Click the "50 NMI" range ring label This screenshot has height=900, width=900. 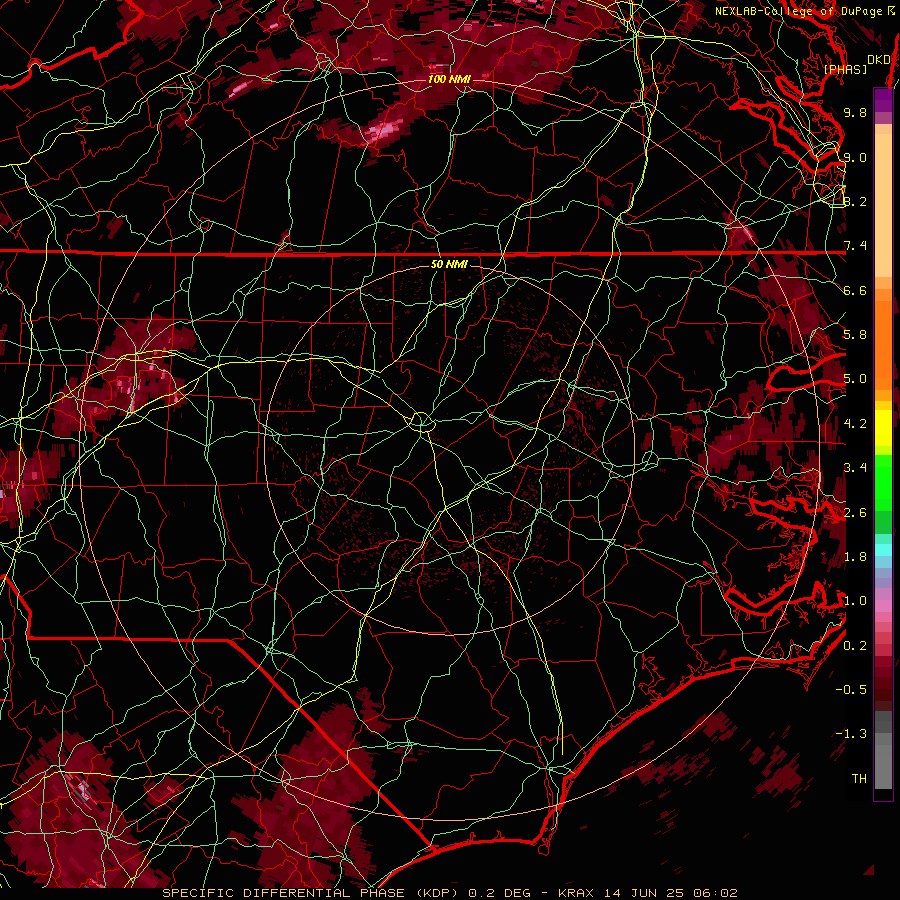[449, 264]
